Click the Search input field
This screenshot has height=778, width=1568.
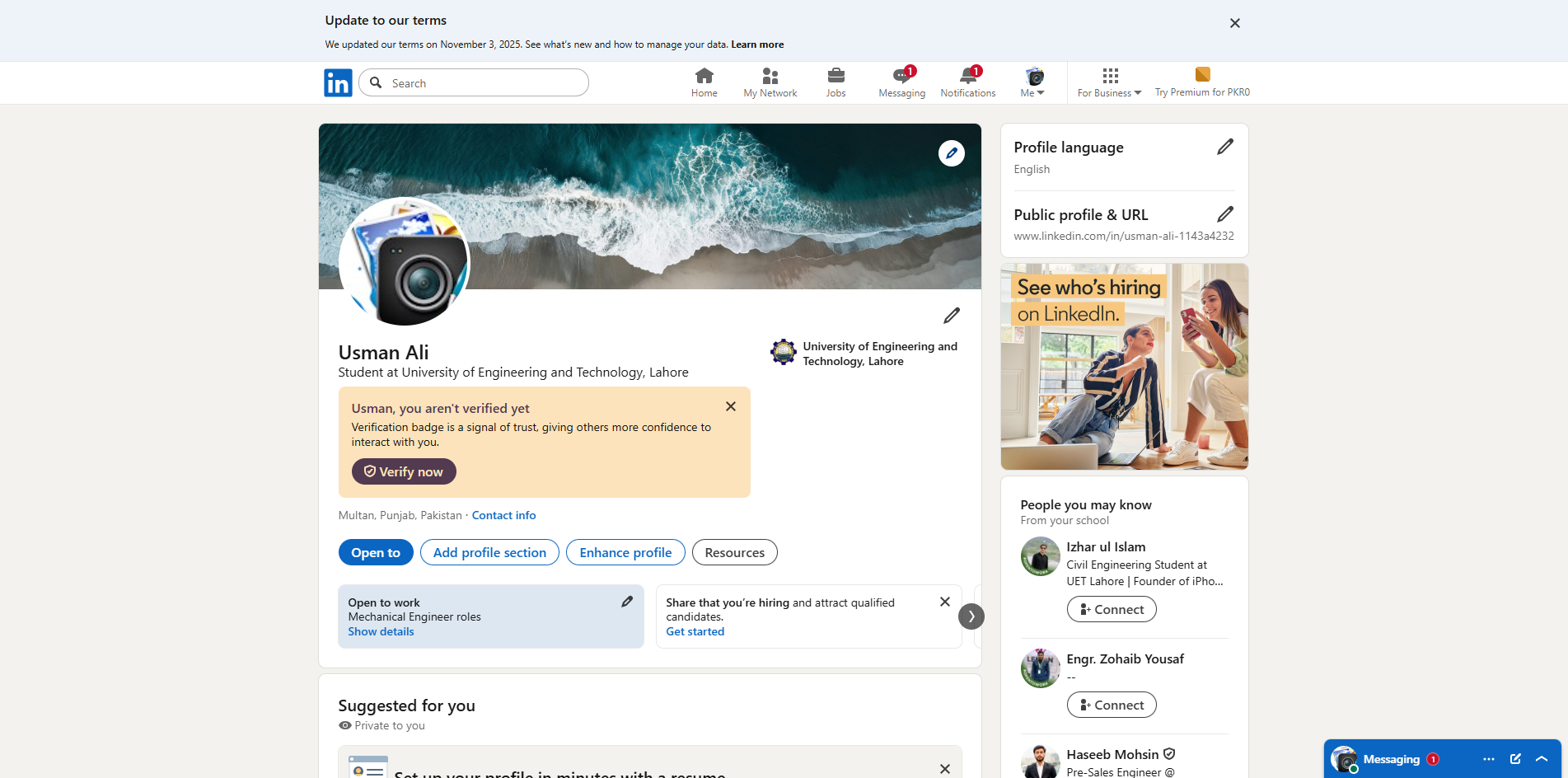click(x=473, y=82)
